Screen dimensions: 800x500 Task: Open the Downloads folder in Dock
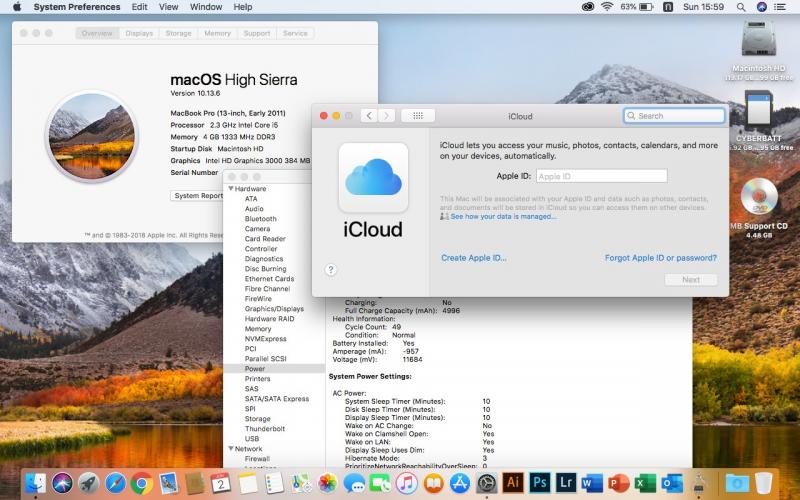(737, 483)
